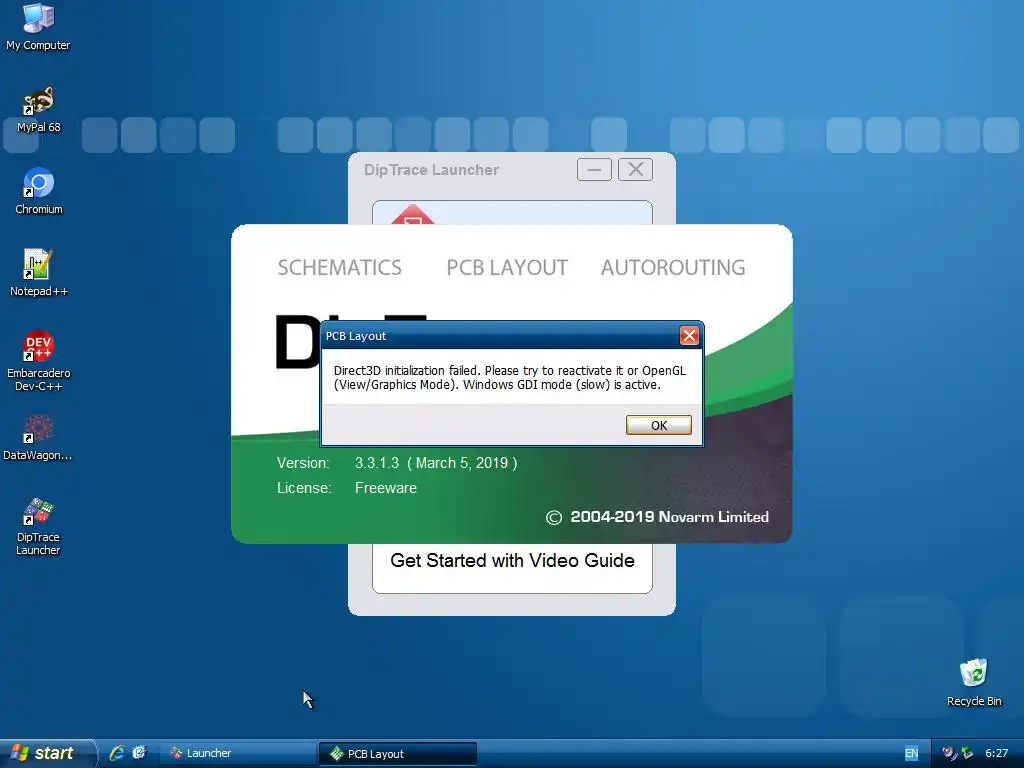Click the first system tray icon

(x=949, y=753)
